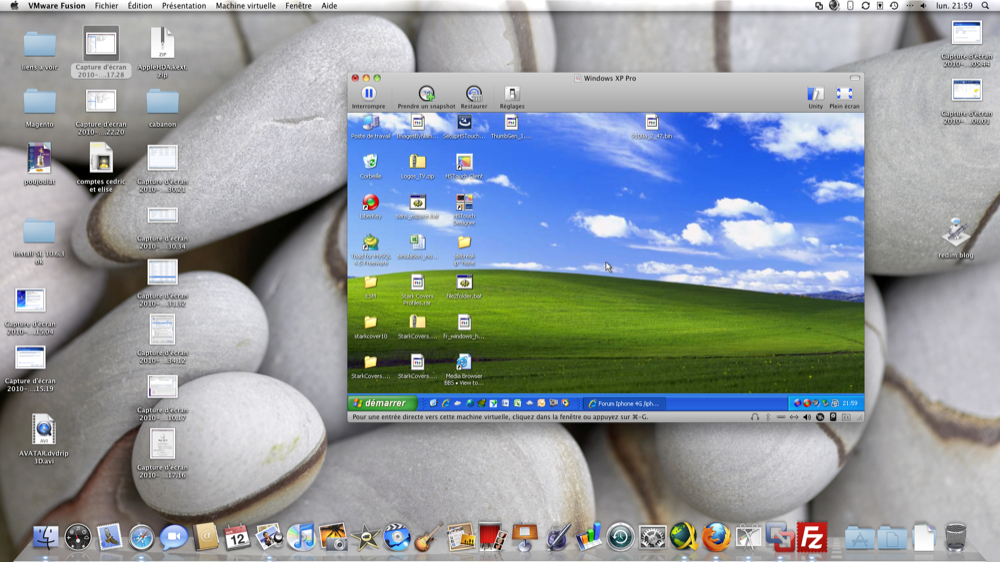Click the VM headphones status icon
The height and width of the screenshot is (562, 1000).
755,417
